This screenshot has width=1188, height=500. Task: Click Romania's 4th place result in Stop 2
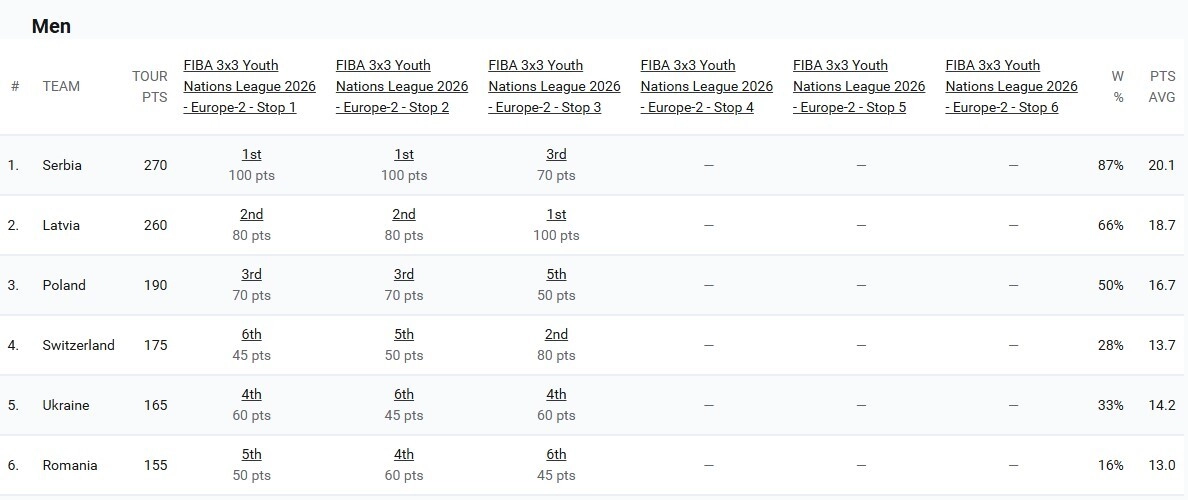click(x=404, y=454)
